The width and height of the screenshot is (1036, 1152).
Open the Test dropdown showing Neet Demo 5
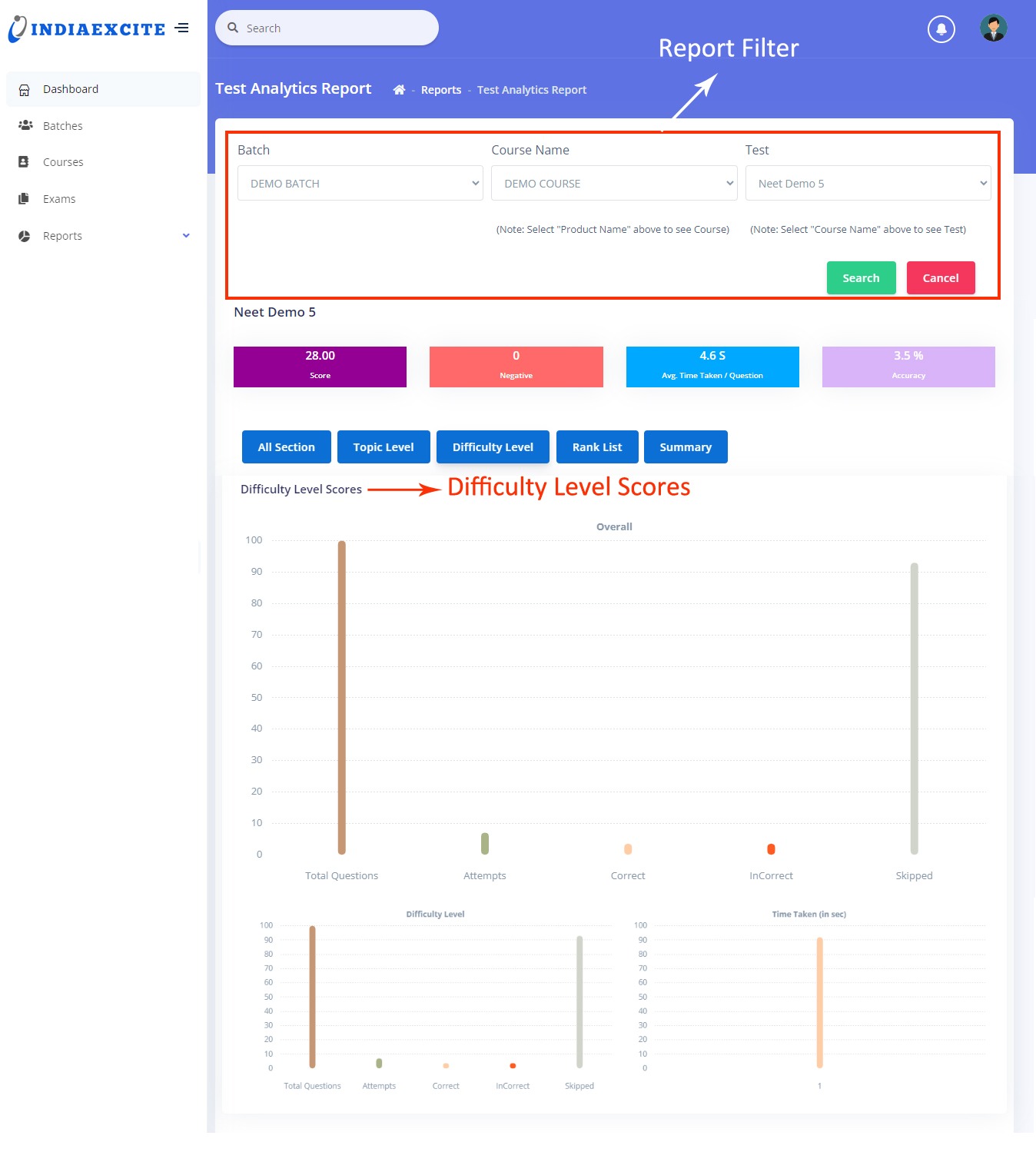coord(867,184)
